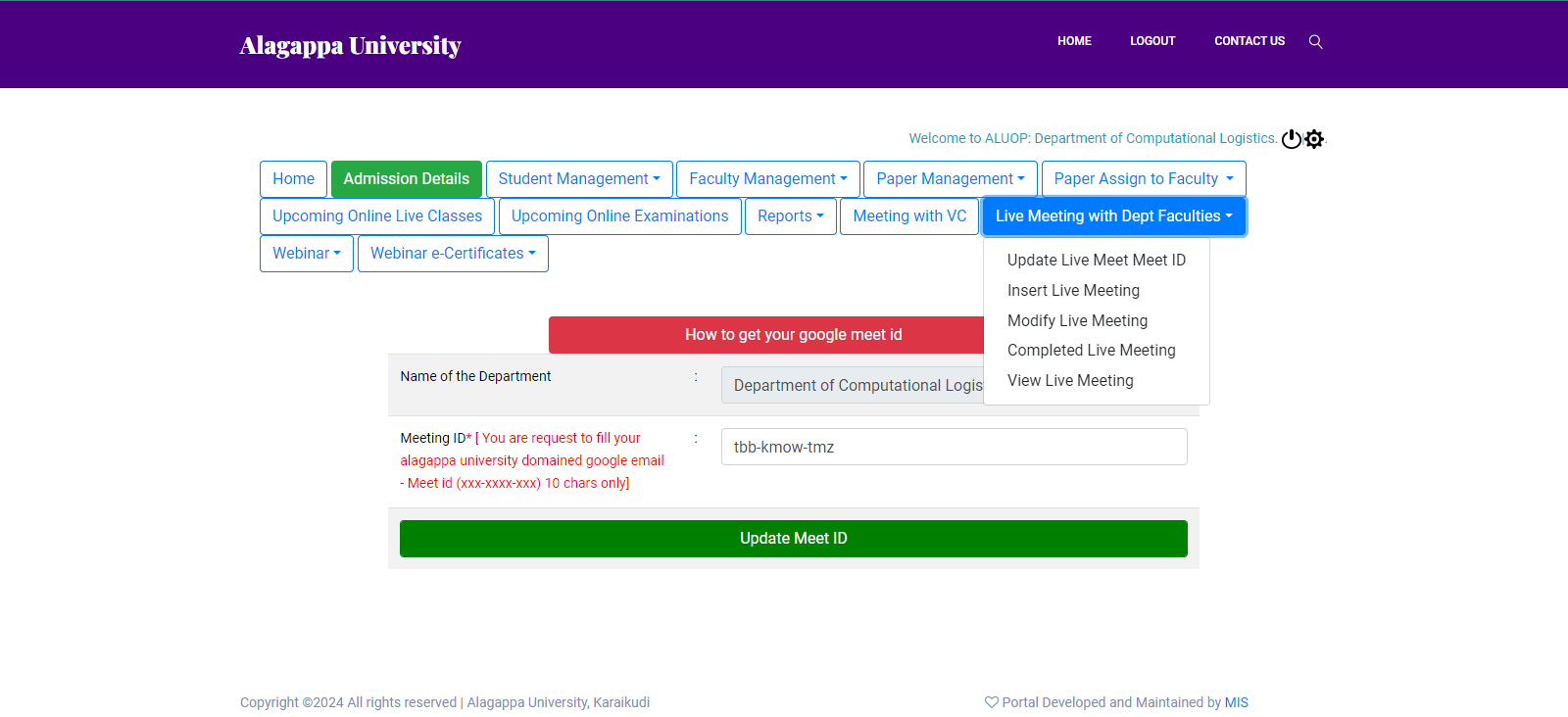Viewport: 1568px width, 717px height.
Task: Click the Alagappa University logo title
Action: (350, 46)
